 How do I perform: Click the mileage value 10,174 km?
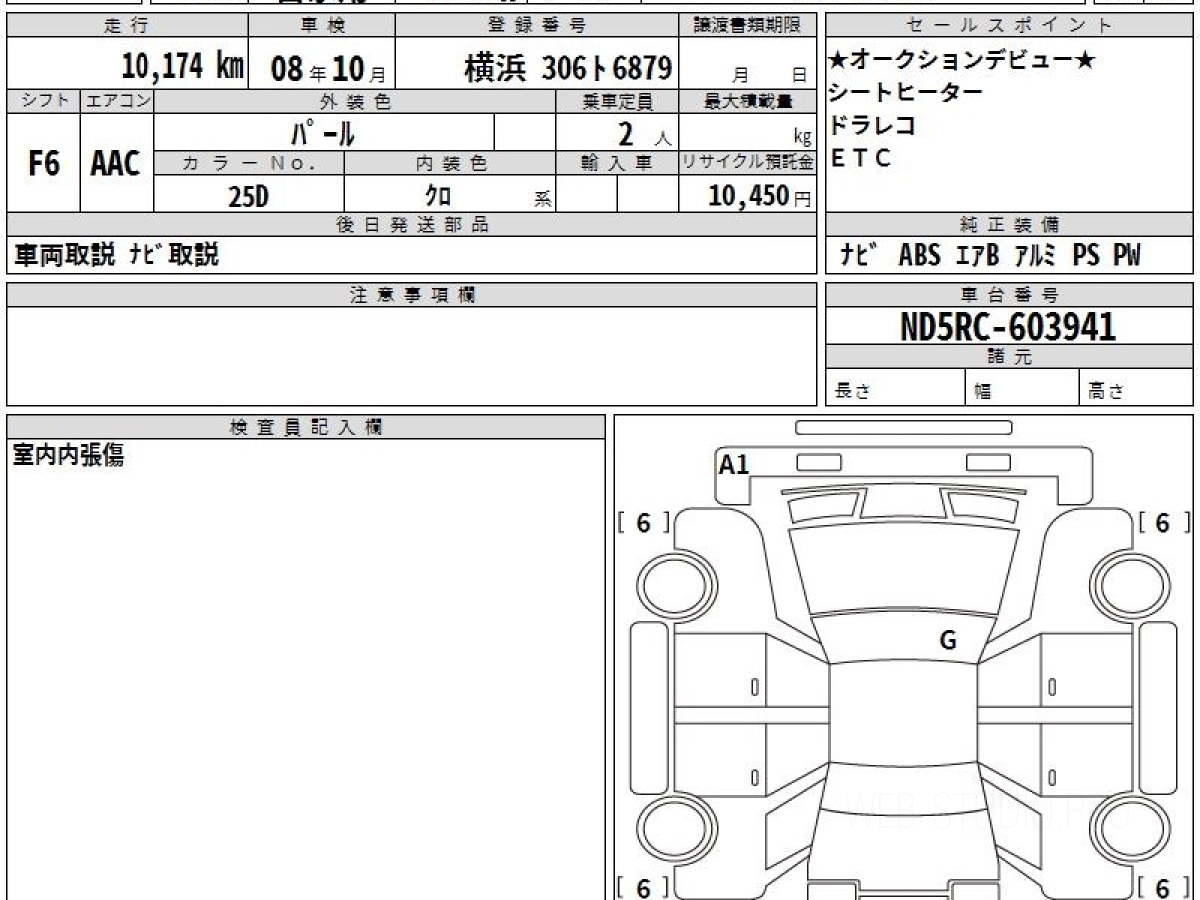click(x=183, y=68)
